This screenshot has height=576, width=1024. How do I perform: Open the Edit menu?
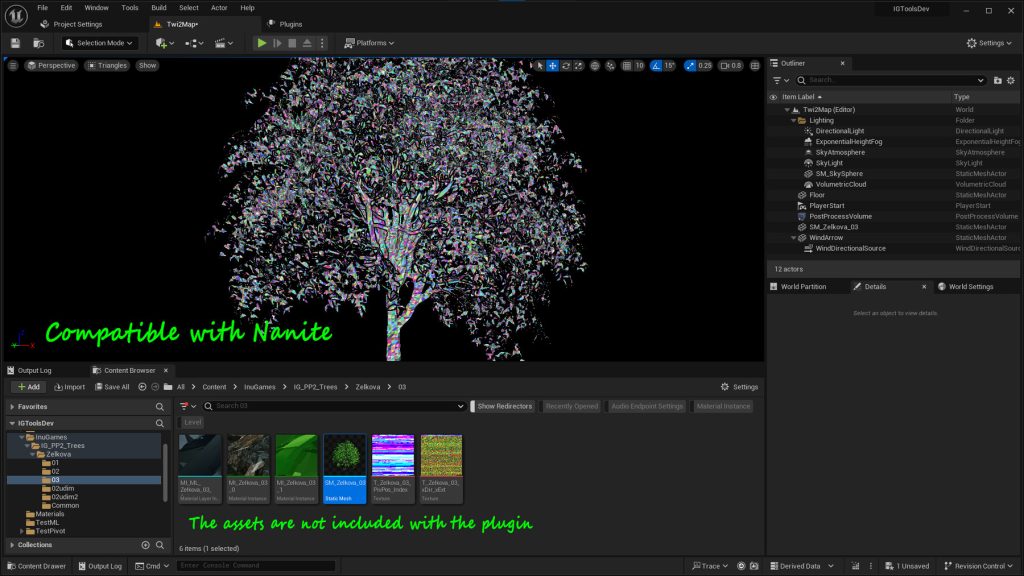tap(66, 8)
